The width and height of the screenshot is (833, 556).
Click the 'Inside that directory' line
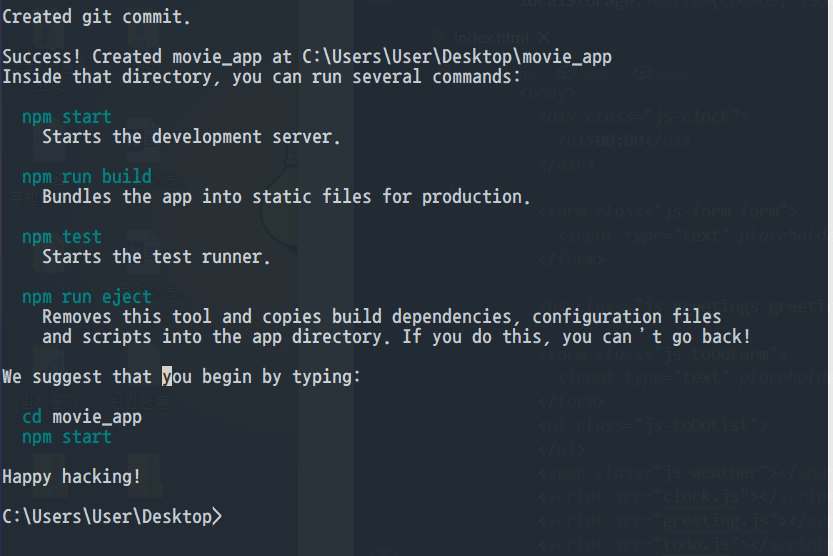coord(261,77)
